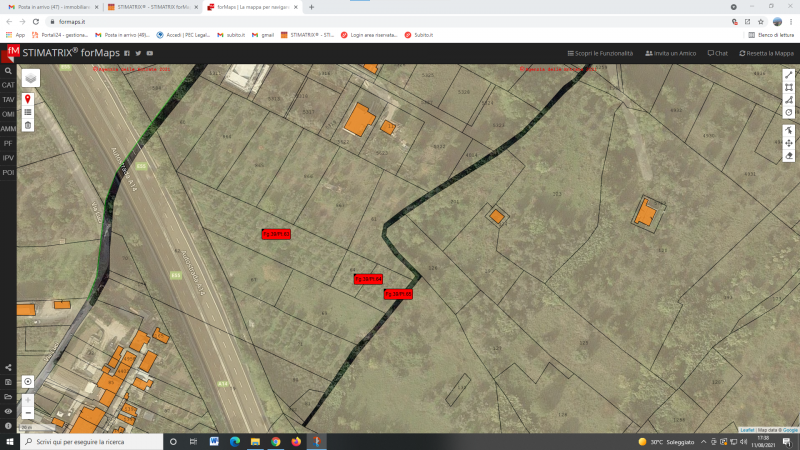The width and height of the screenshot is (800, 450).
Task: Open the map layers selector
Action: click(x=30, y=78)
